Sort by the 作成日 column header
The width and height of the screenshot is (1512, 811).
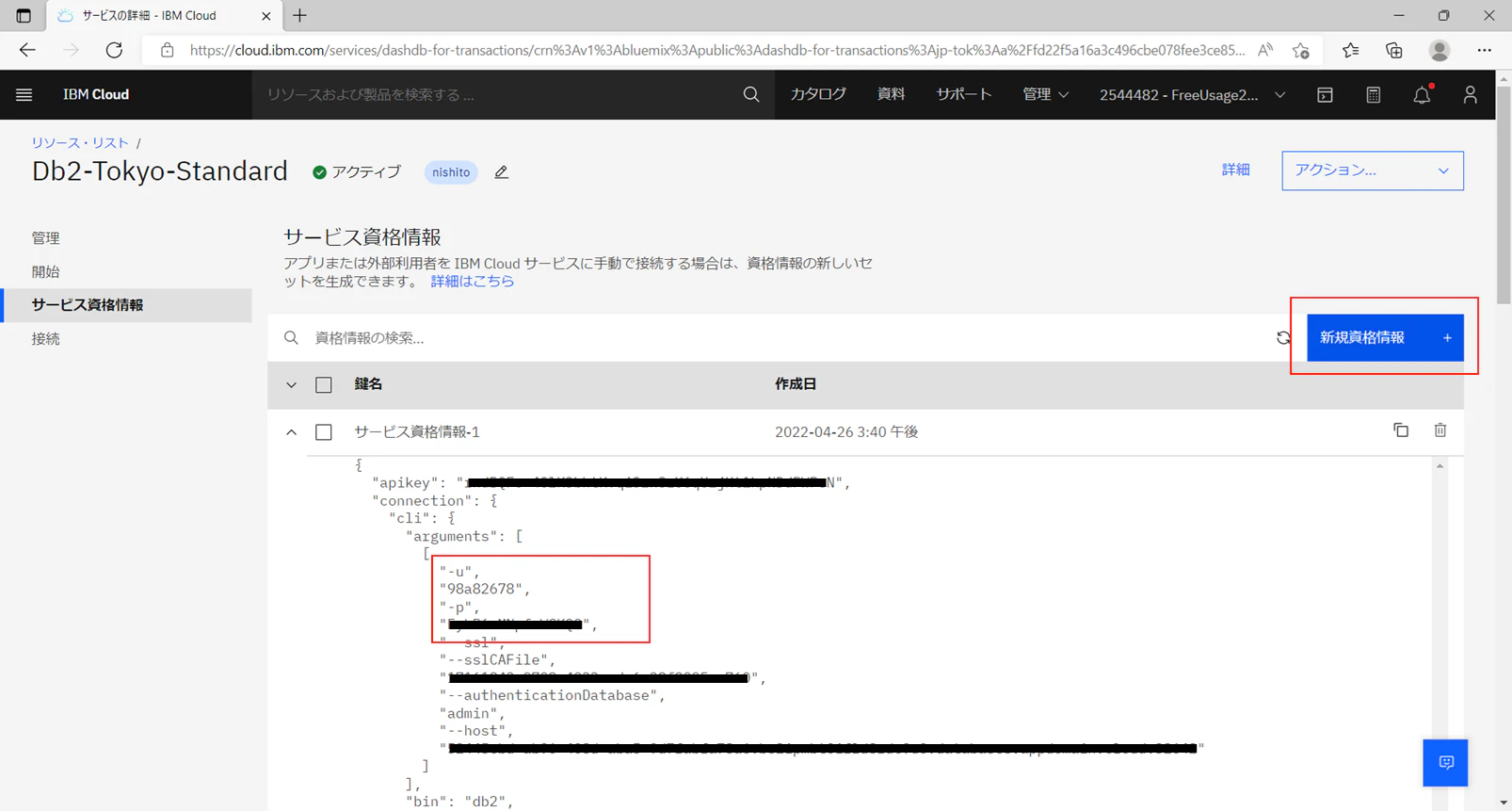[796, 384]
